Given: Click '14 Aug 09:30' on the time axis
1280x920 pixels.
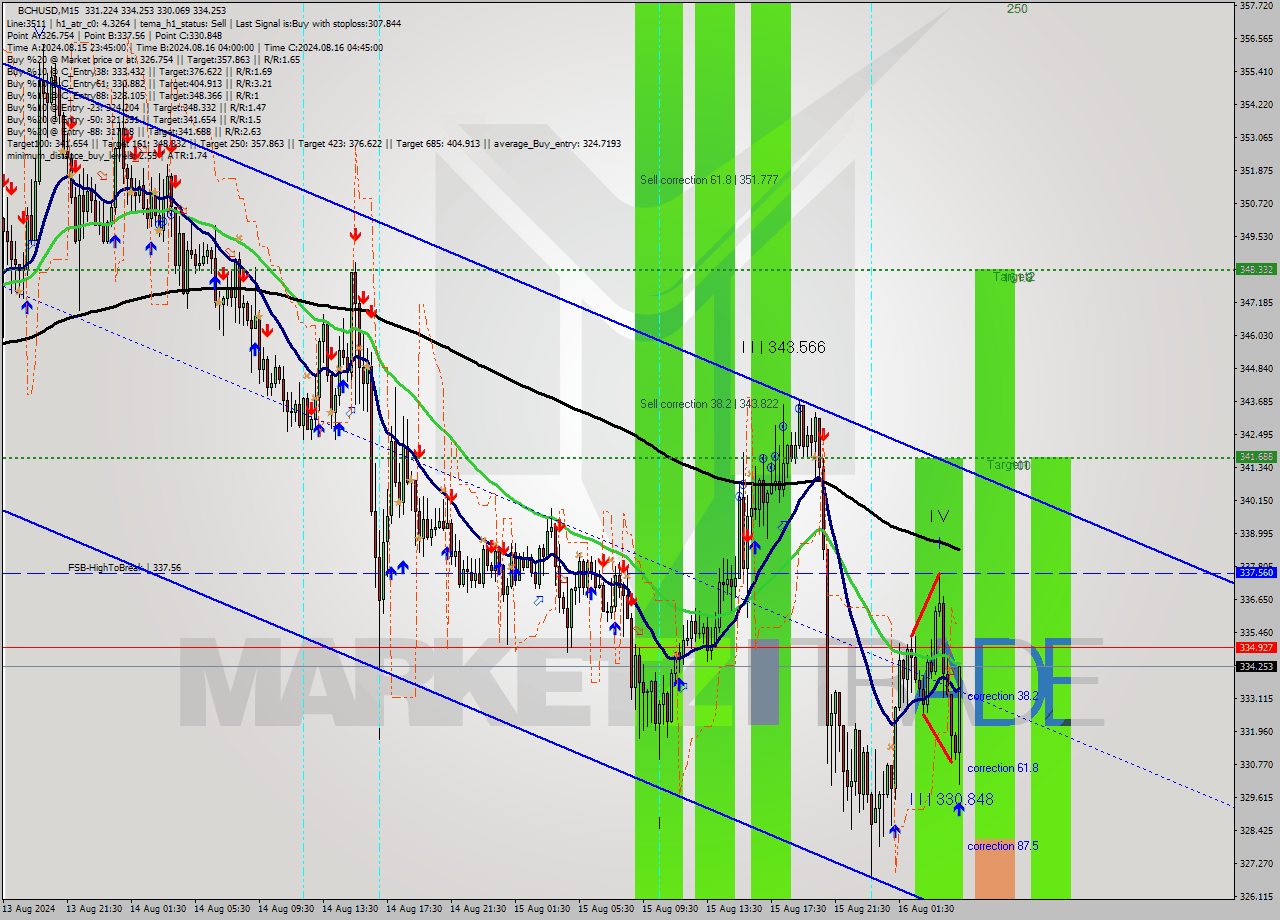Looking at the screenshot, I should coord(286,909).
